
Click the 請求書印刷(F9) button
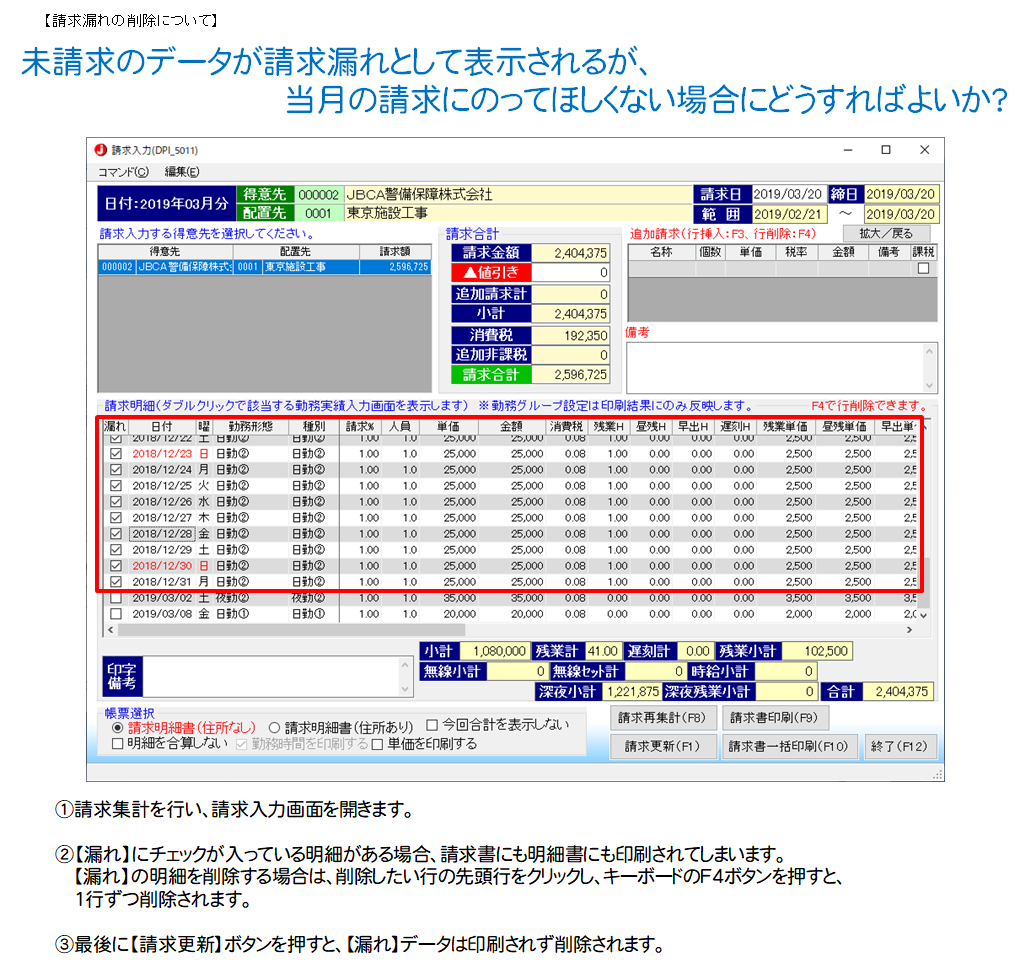point(775,717)
